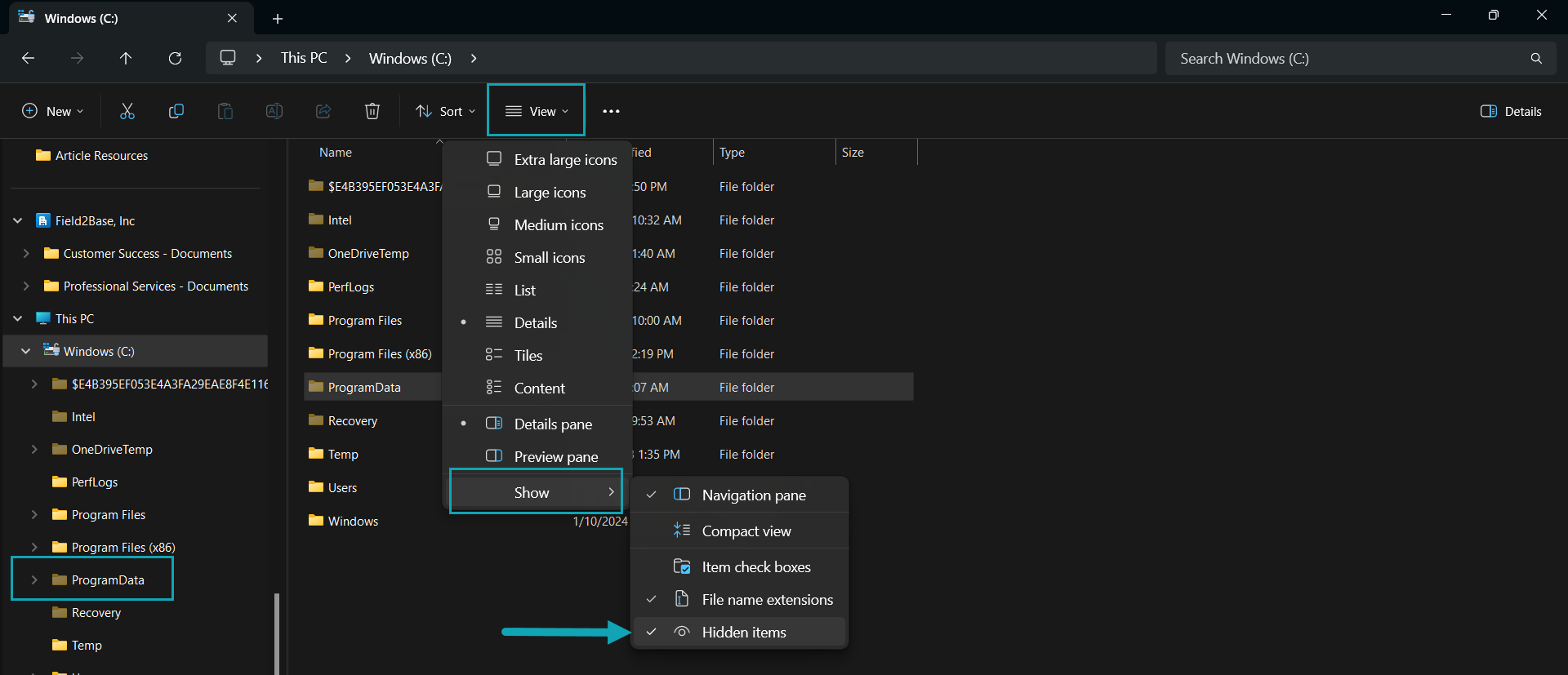1568x675 pixels.
Task: Enable Item check boxes
Action: (740, 566)
